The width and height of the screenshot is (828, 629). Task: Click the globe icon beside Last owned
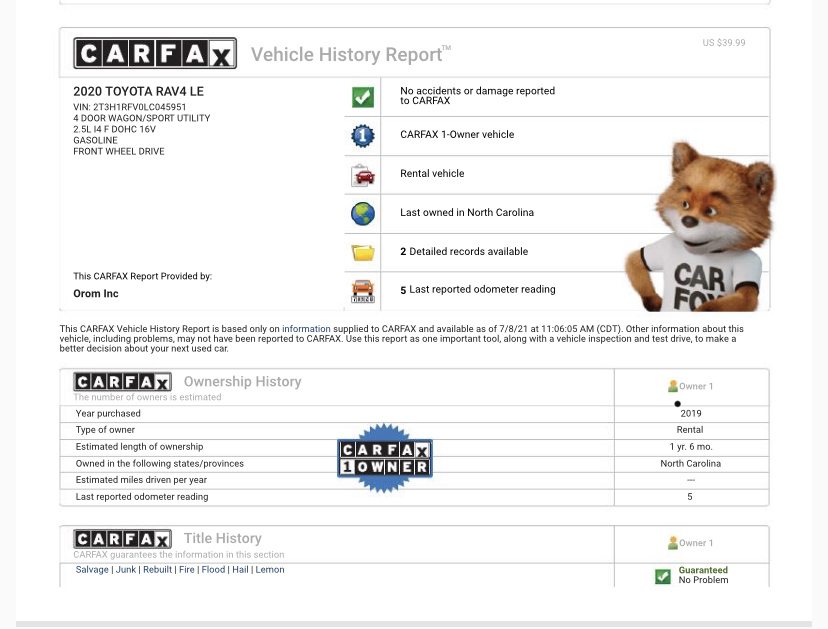(x=363, y=213)
